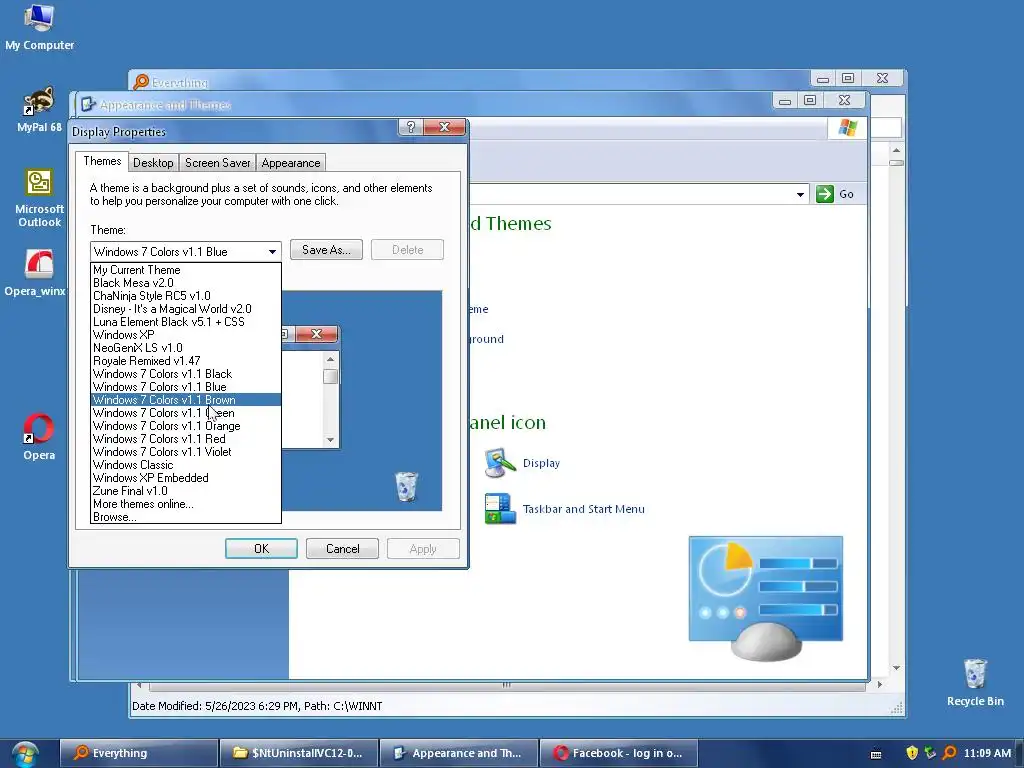Click the keyboard tray icon
This screenshot has width=1024, height=768.
876,754
